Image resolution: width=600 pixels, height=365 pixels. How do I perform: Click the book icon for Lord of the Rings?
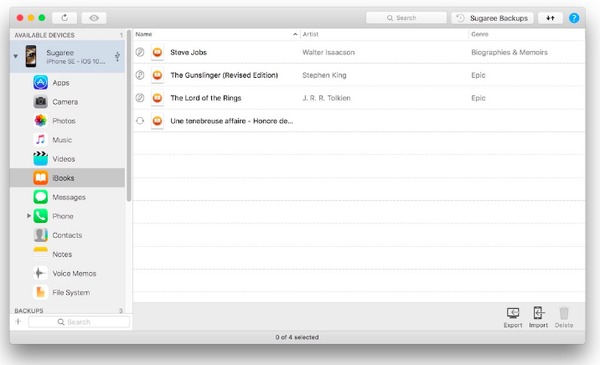(157, 98)
